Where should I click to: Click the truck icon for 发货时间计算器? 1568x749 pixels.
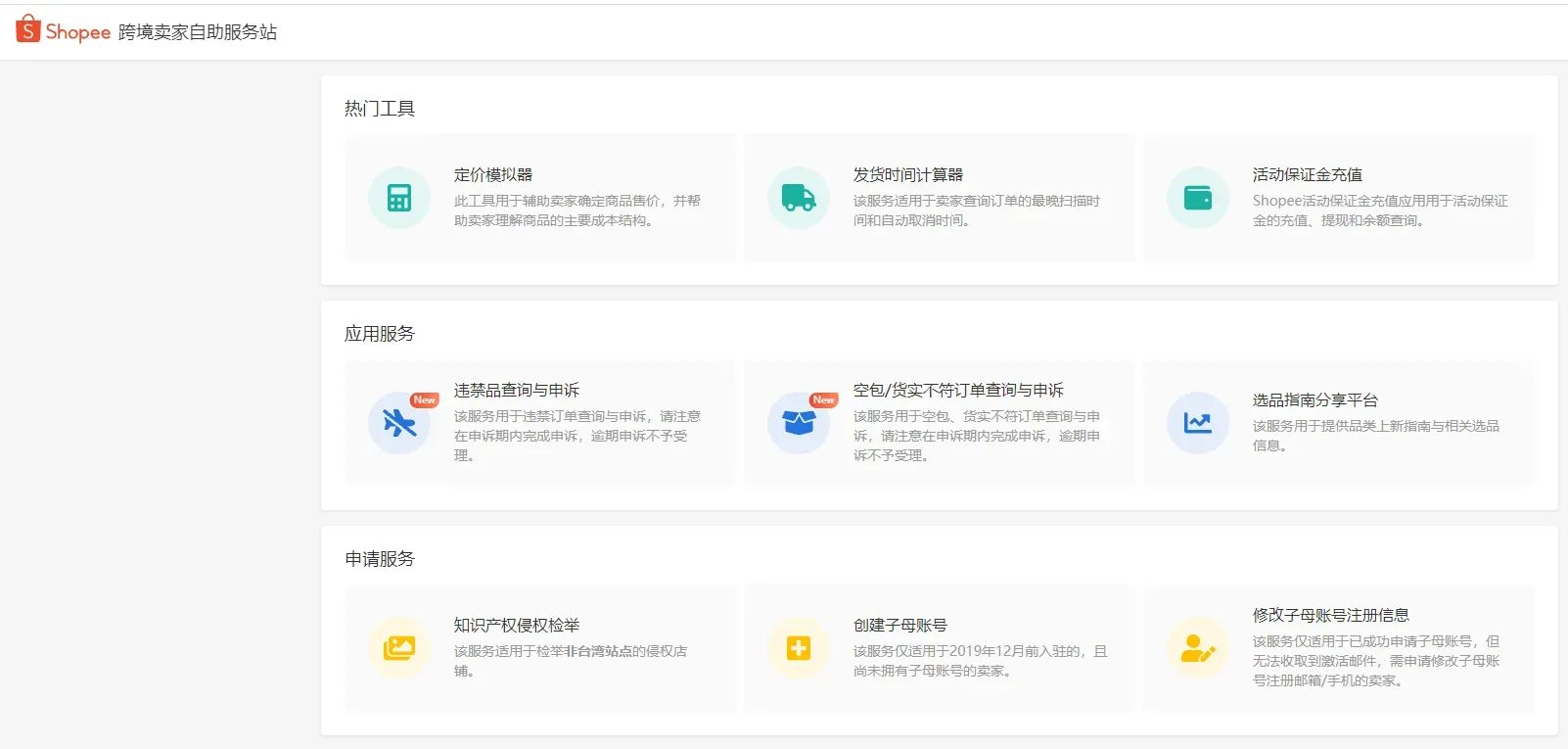799,198
